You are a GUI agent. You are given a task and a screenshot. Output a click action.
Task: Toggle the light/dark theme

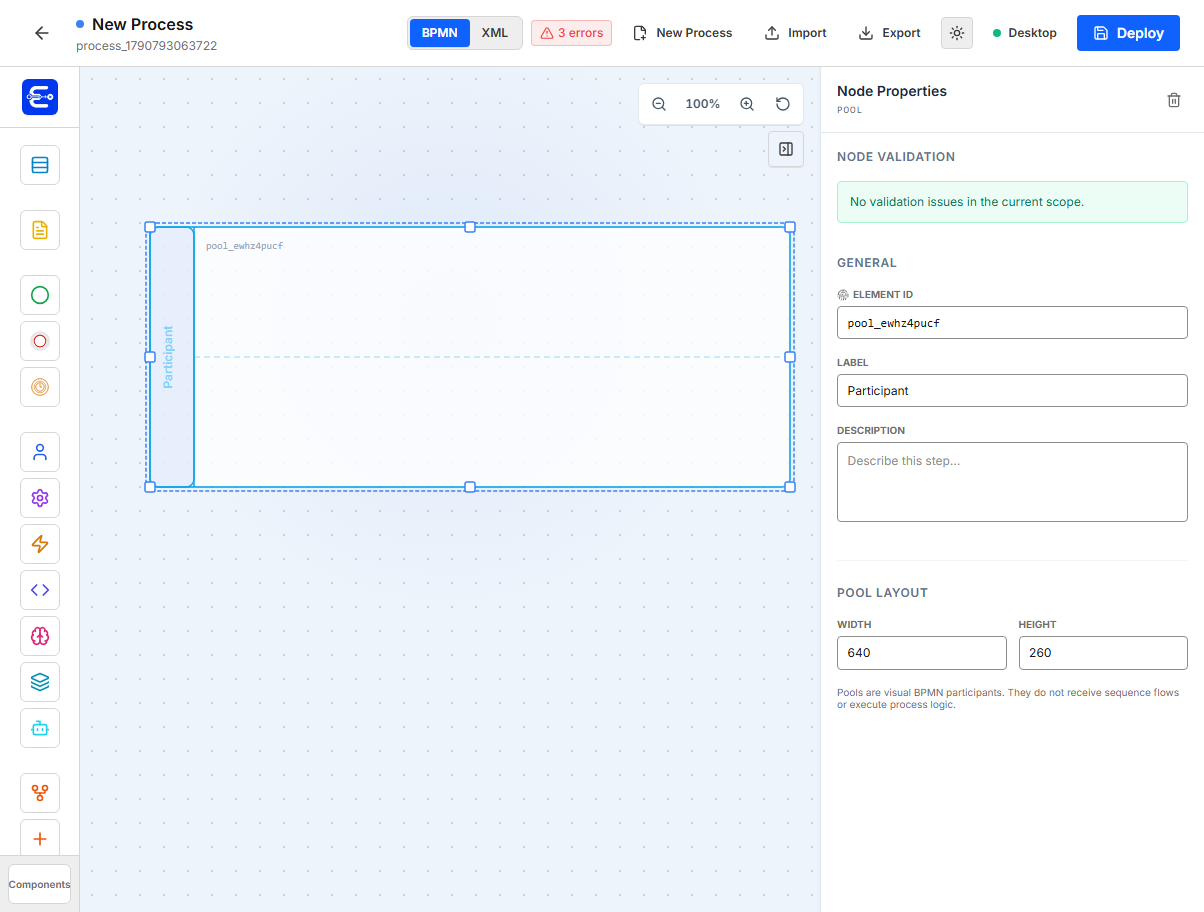click(957, 33)
